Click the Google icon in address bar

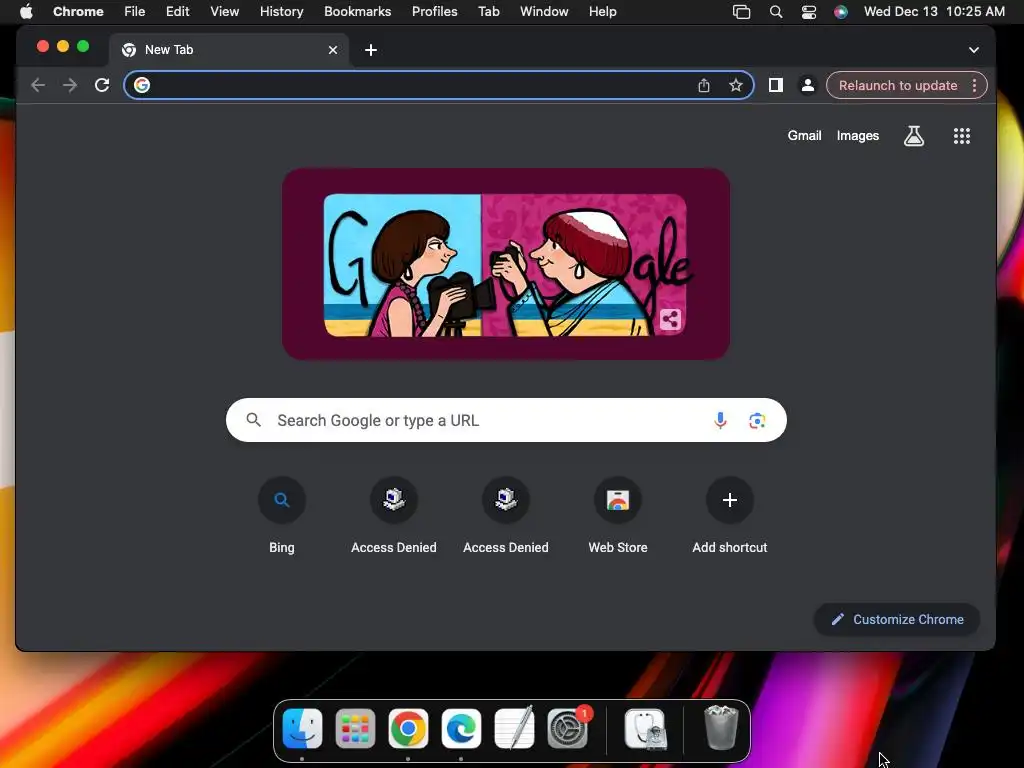(x=142, y=85)
